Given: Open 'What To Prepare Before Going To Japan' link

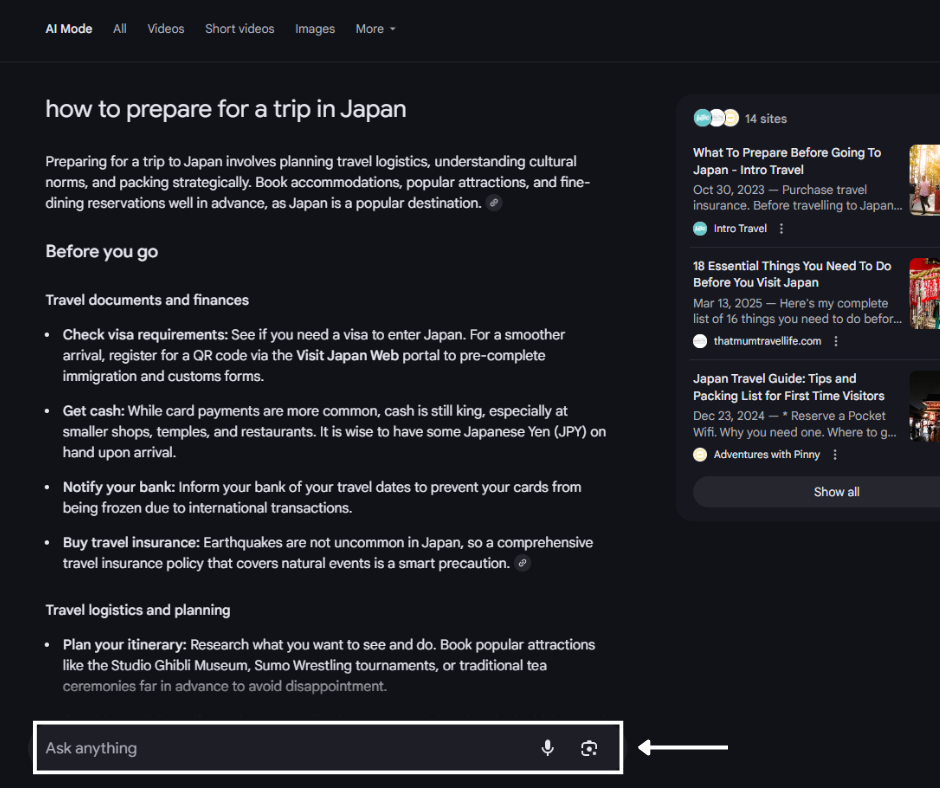Looking at the screenshot, I should click(x=787, y=161).
